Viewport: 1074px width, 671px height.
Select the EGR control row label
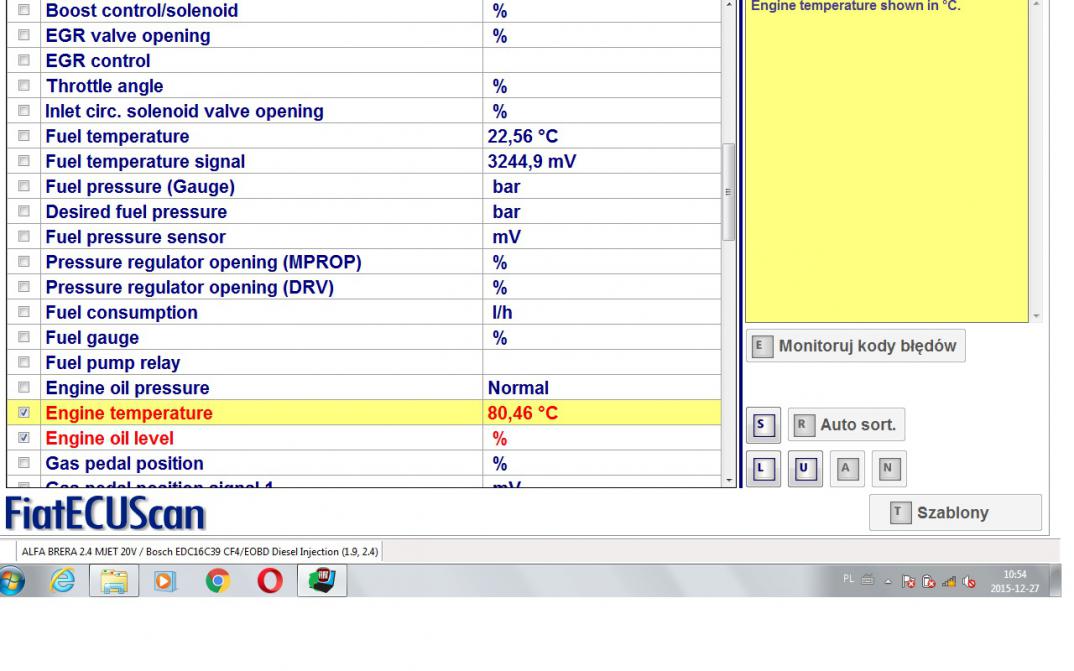(x=98, y=61)
